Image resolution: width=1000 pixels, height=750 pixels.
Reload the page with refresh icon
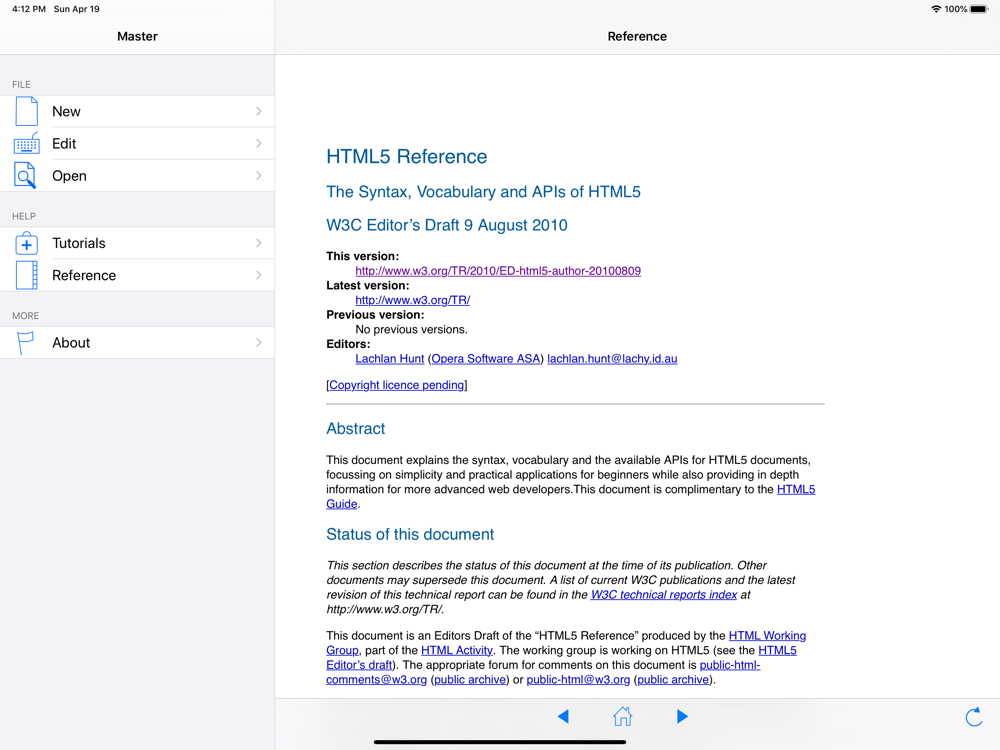click(974, 717)
